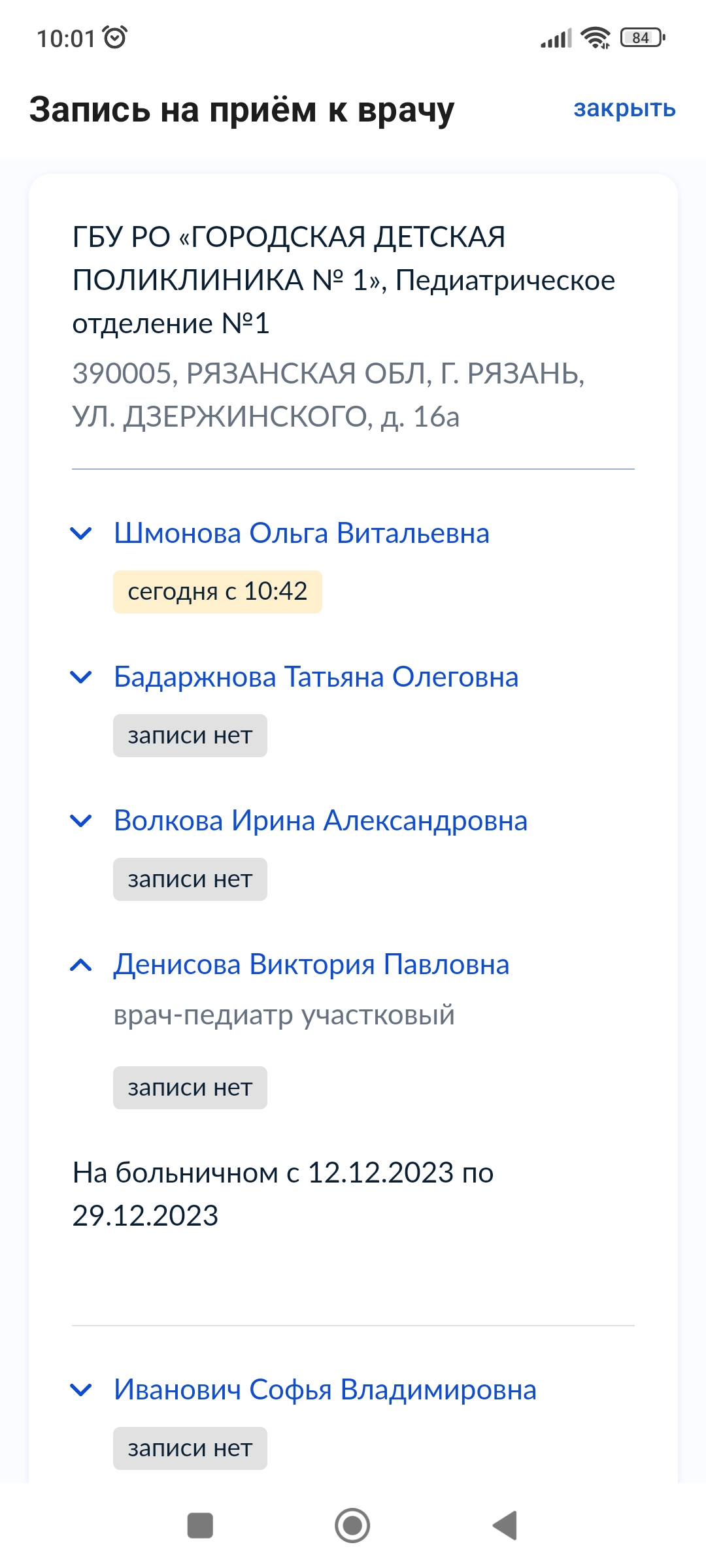Open recent apps with square button

[200, 1526]
